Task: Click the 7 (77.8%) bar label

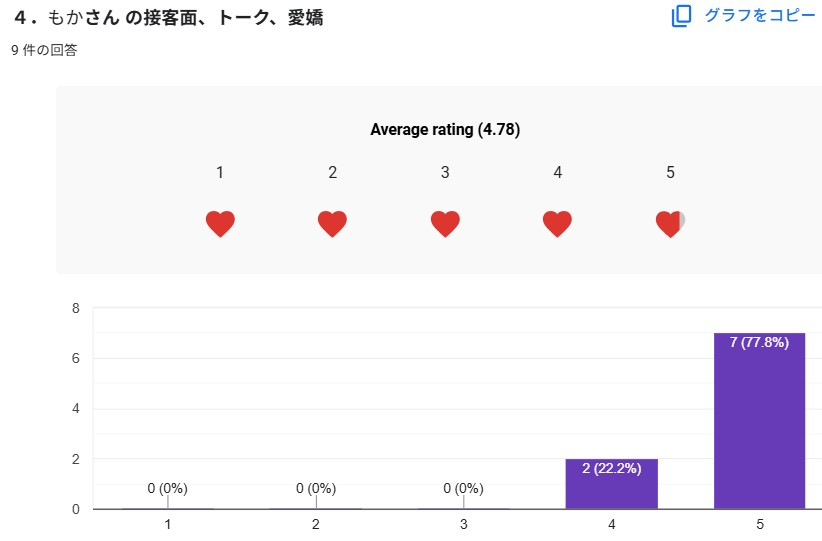Action: [759, 343]
